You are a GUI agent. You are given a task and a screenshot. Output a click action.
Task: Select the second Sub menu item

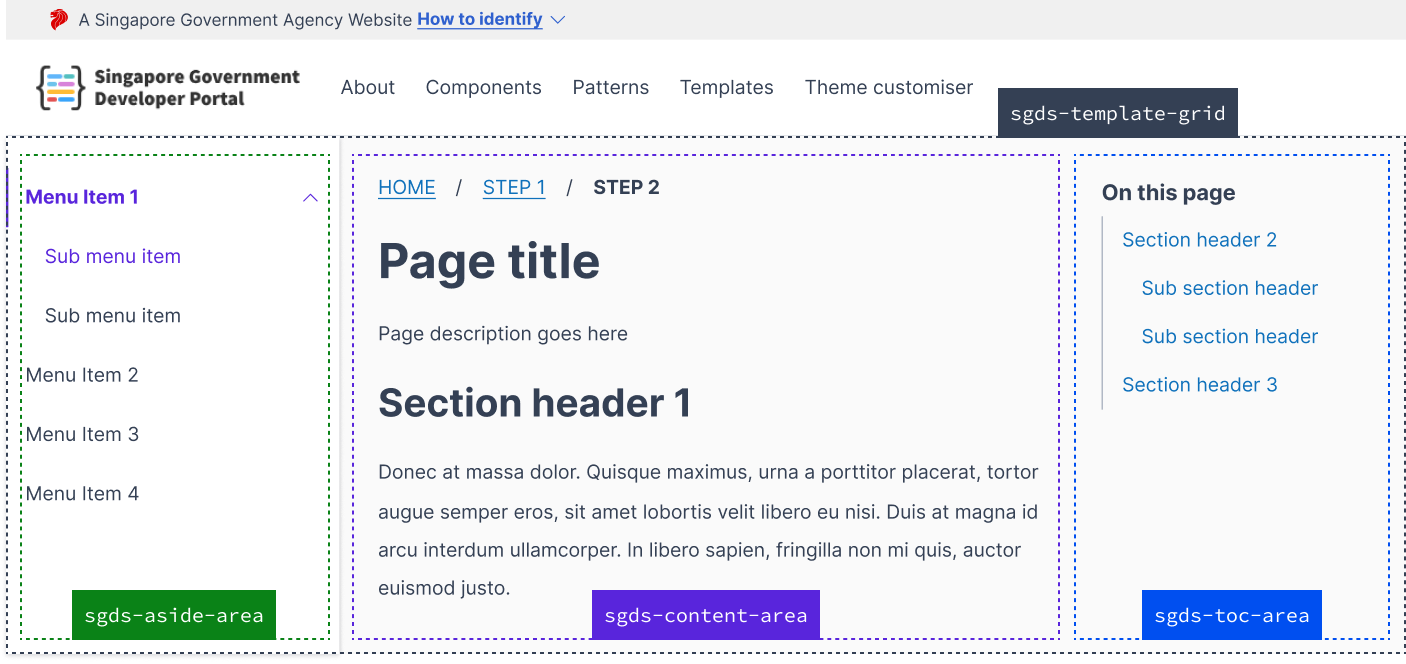click(x=113, y=316)
